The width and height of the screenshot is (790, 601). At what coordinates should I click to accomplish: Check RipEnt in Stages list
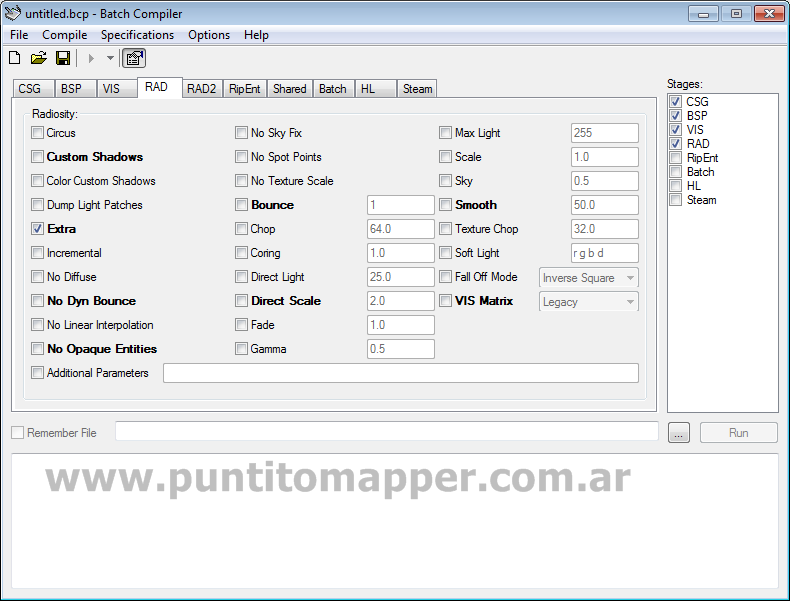pyautogui.click(x=676, y=158)
